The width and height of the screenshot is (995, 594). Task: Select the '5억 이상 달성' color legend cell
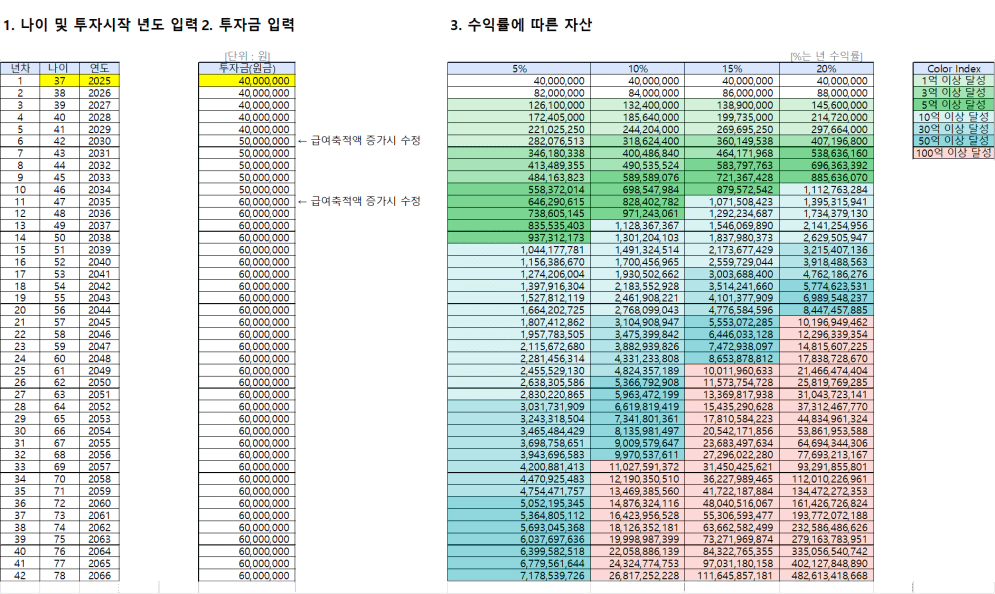pyautogui.click(x=953, y=105)
